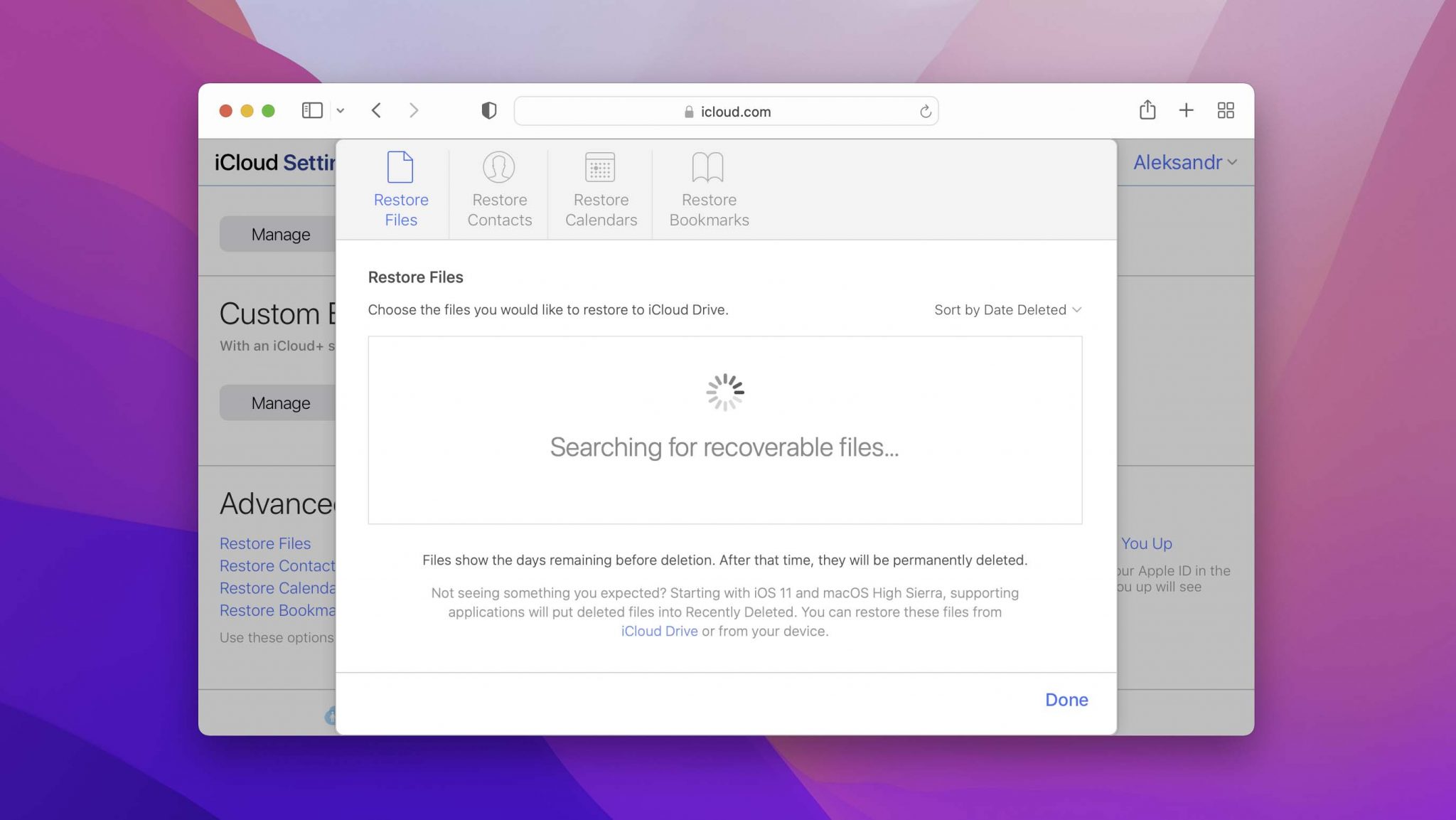Open the Restore Calendars link under Advanced
The height and width of the screenshot is (820, 1456).
(277, 588)
